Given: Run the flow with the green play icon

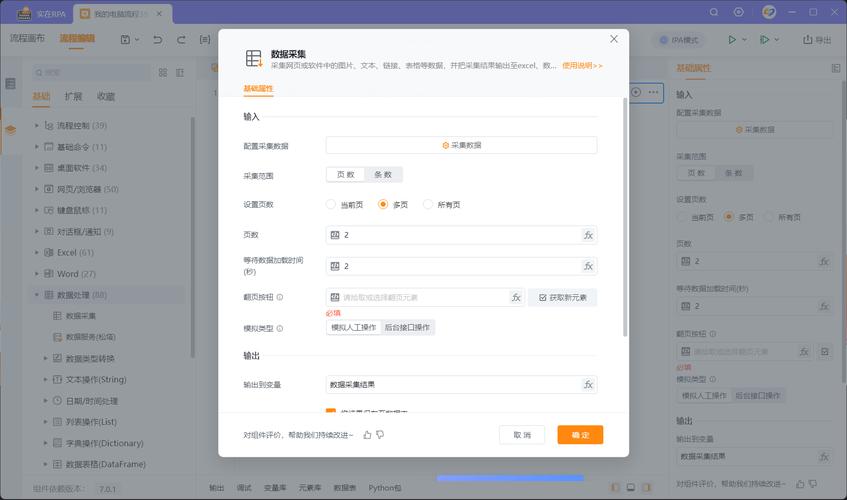Looking at the screenshot, I should (x=732, y=39).
